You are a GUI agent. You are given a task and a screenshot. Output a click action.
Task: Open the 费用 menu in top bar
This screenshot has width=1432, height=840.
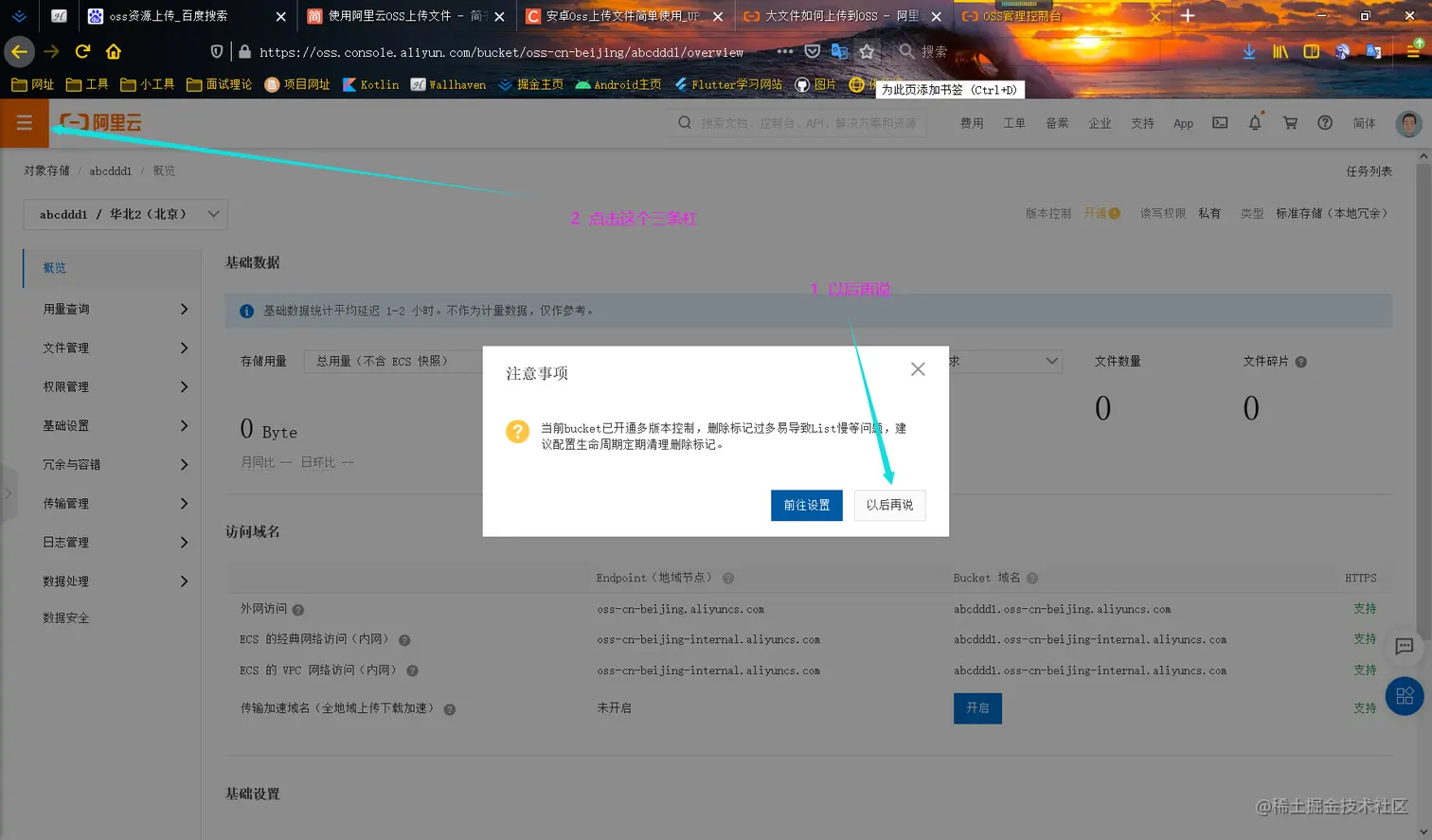coord(972,122)
